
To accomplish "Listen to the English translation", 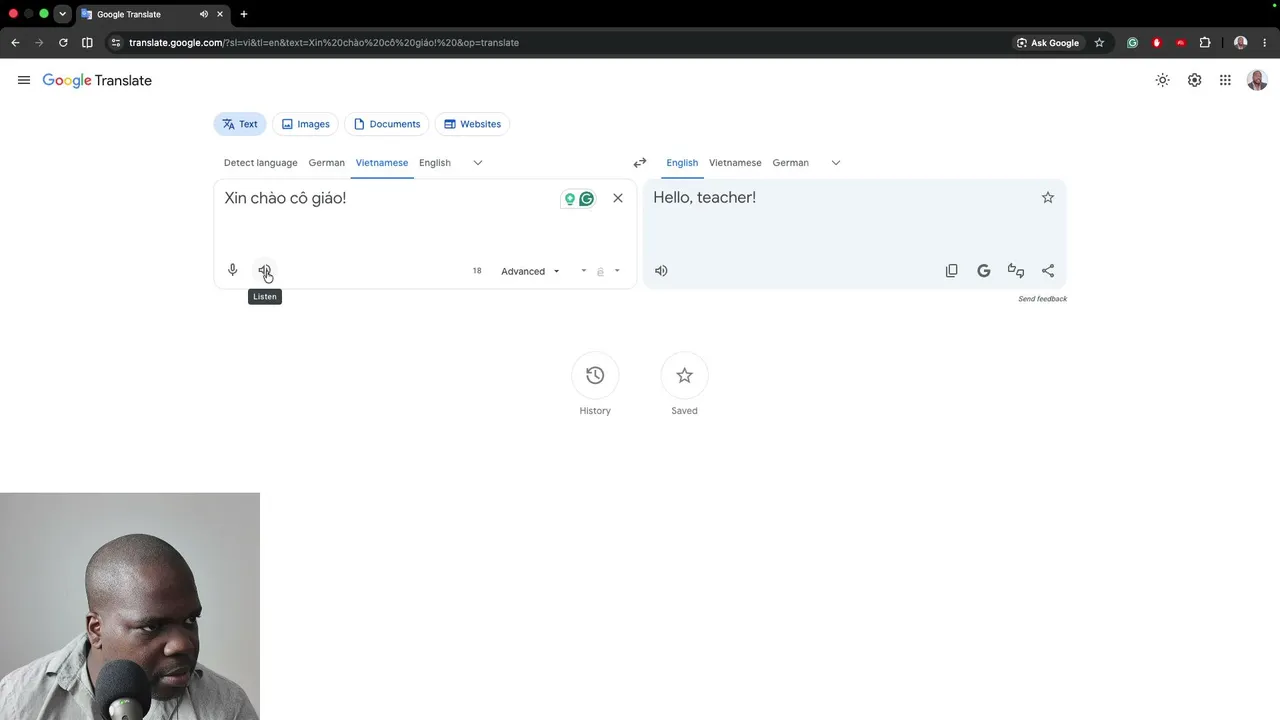I will point(661,270).
